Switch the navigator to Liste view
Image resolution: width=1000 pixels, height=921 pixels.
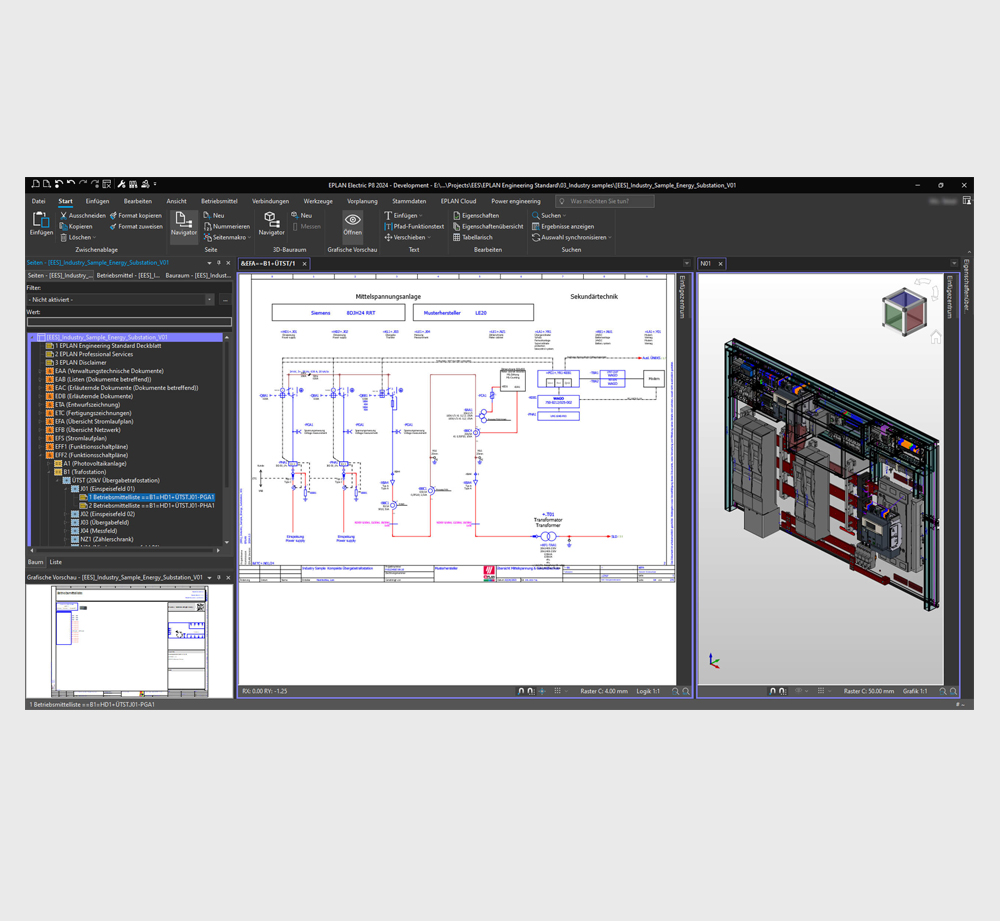pyautogui.click(x=56, y=563)
